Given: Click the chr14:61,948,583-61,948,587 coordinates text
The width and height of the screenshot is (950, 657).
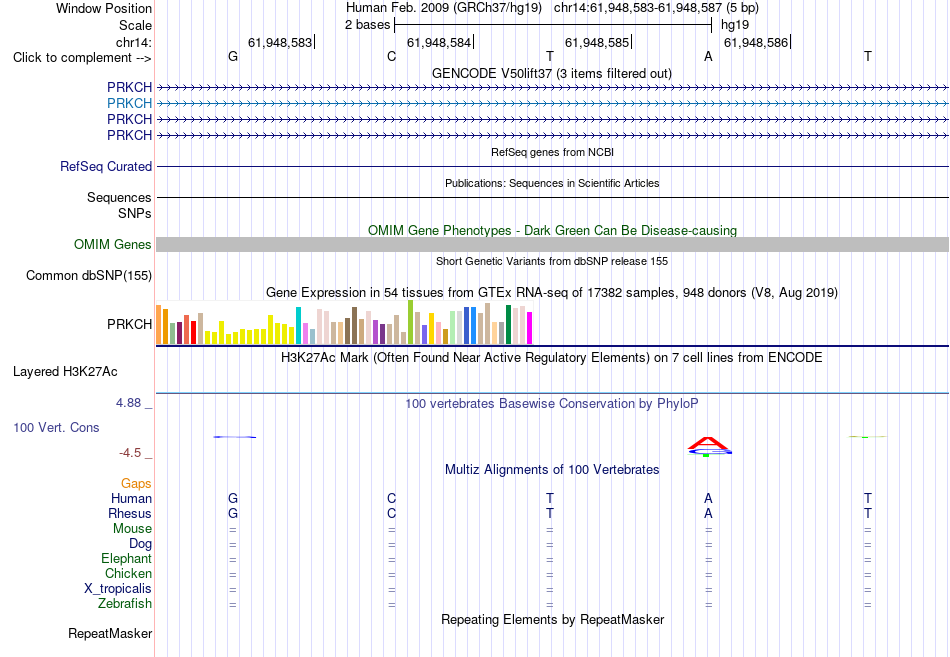Looking at the screenshot, I should [656, 8].
